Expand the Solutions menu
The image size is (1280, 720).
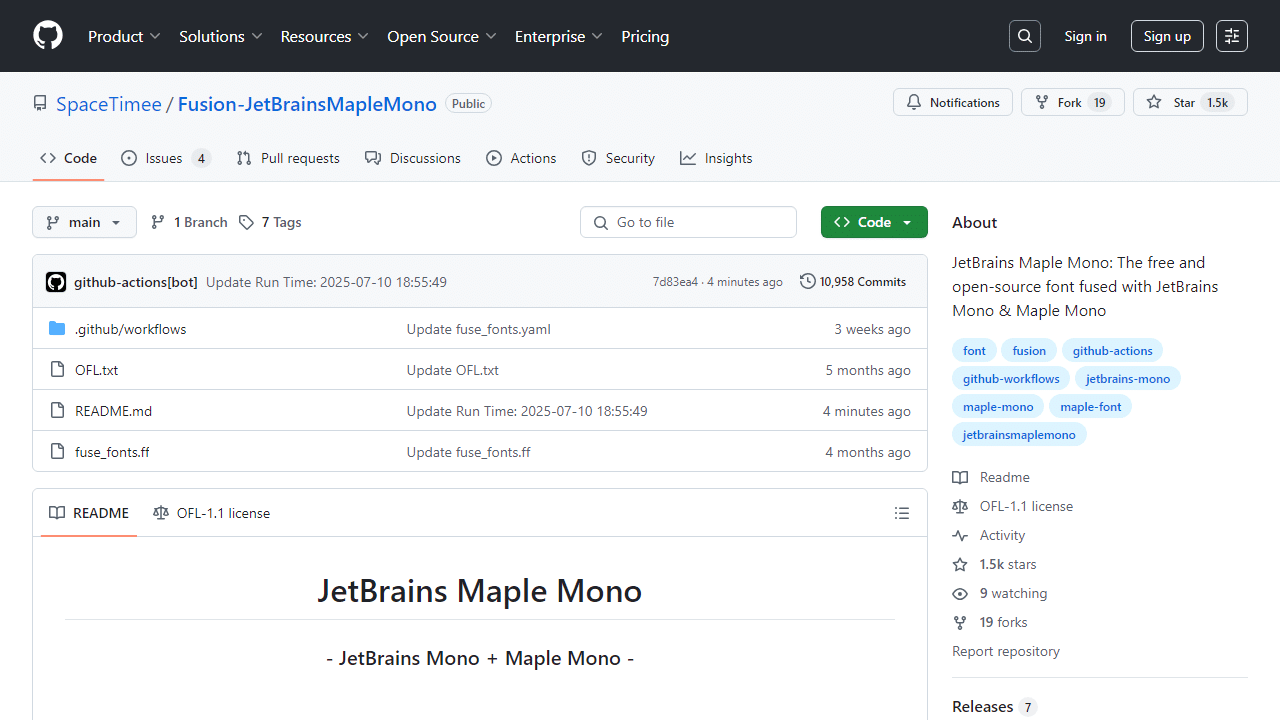pos(221,36)
